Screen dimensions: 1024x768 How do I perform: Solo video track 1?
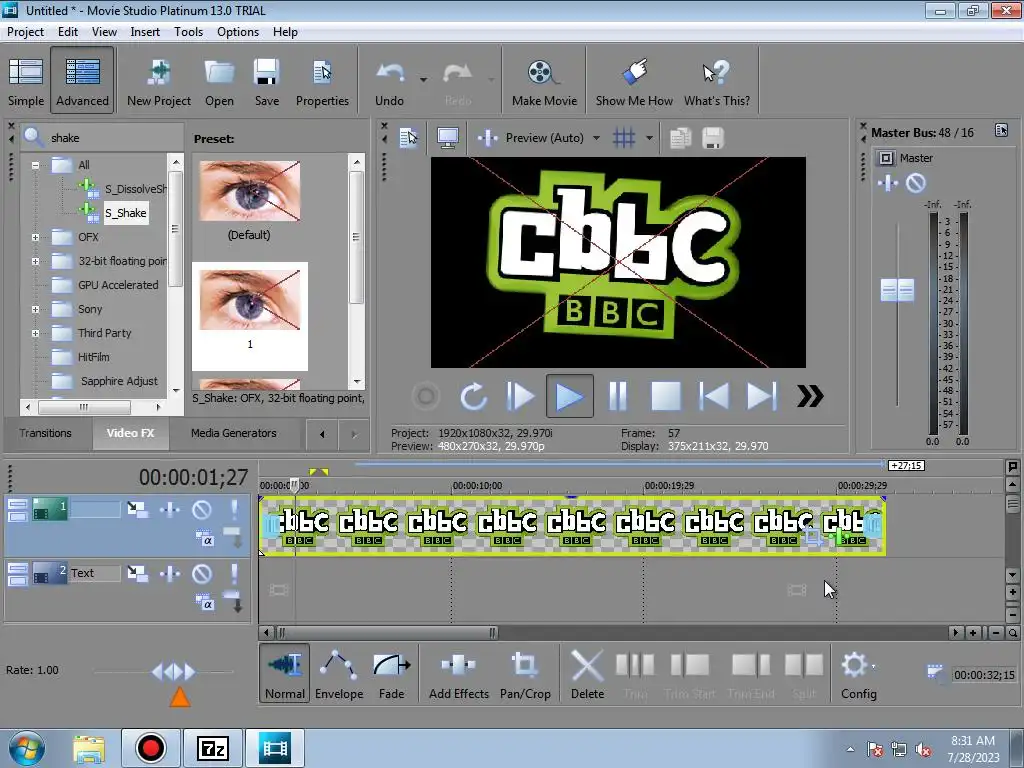[234, 509]
